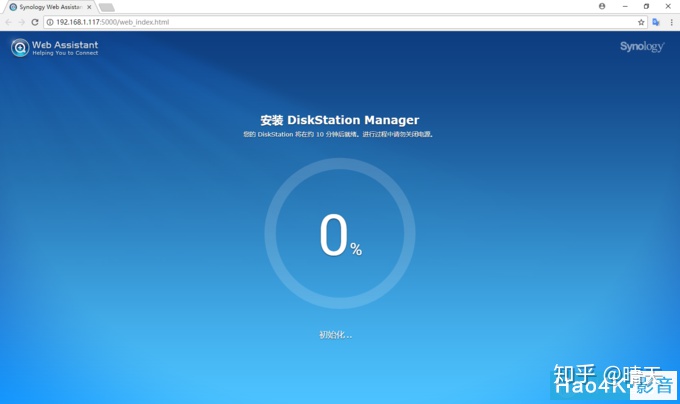Image resolution: width=680 pixels, height=404 pixels.
Task: Minimize the Chrome window
Action: (625, 6)
